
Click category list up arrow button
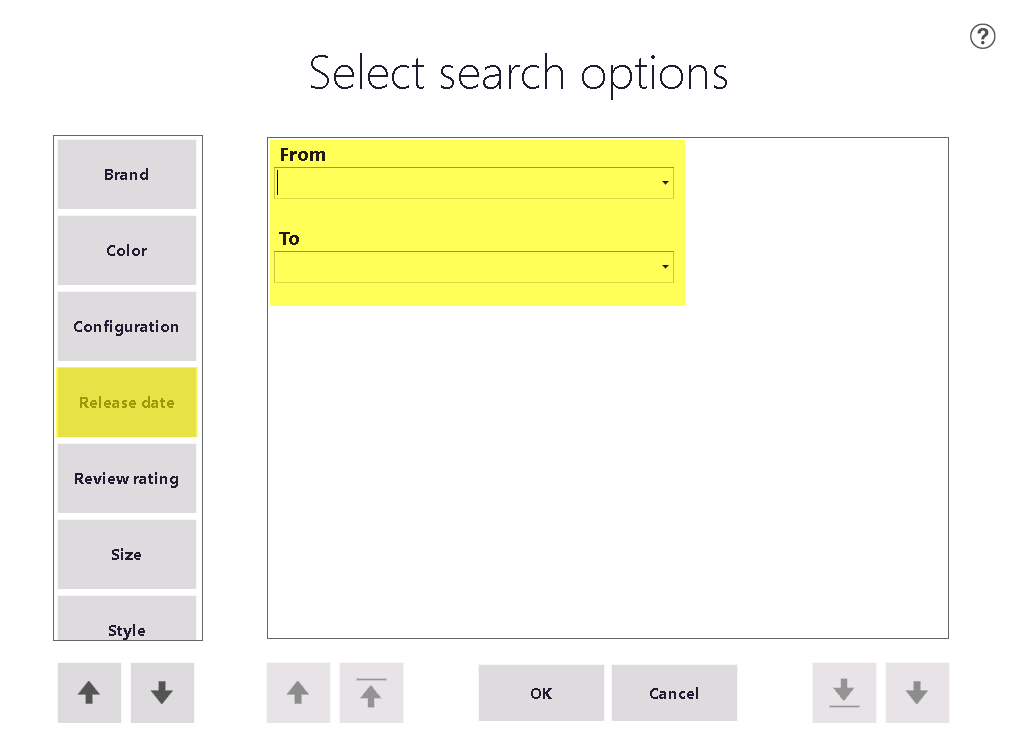[90, 693]
